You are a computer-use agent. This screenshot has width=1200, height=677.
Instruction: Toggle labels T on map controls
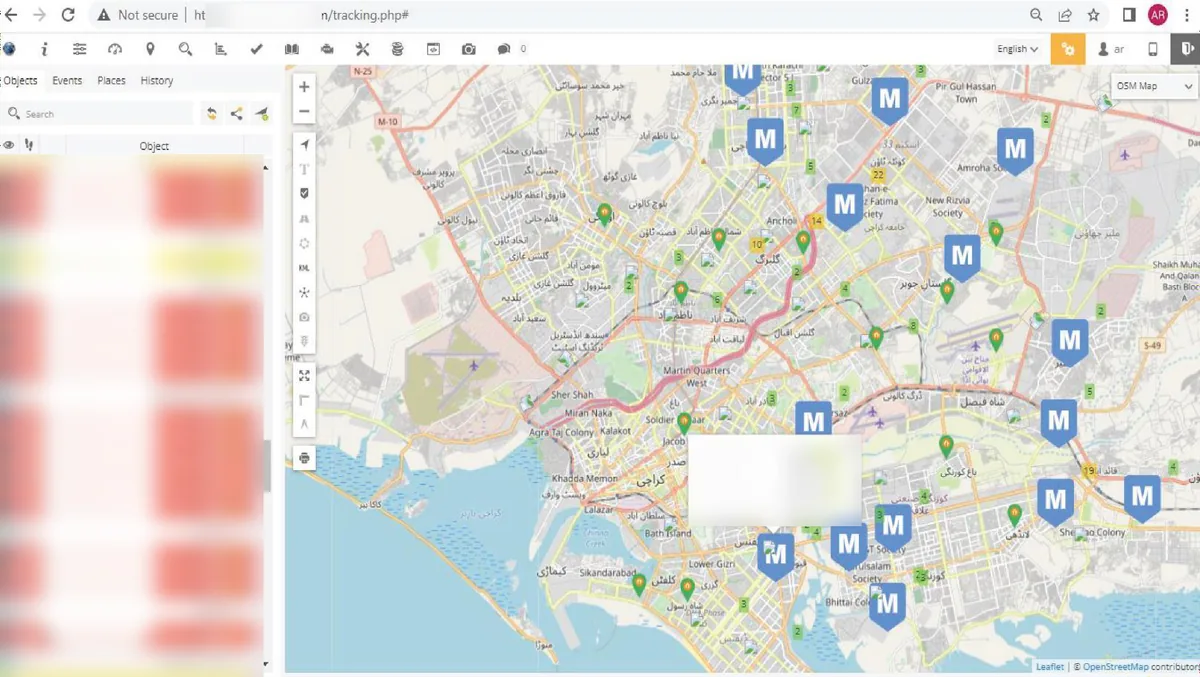[x=305, y=169]
